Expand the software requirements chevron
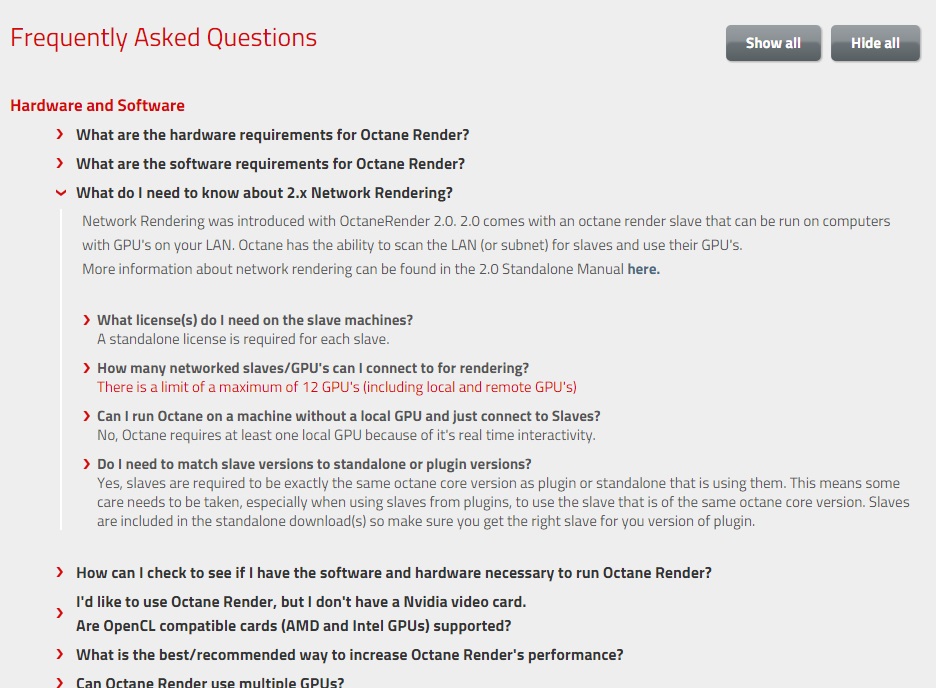 (61, 163)
